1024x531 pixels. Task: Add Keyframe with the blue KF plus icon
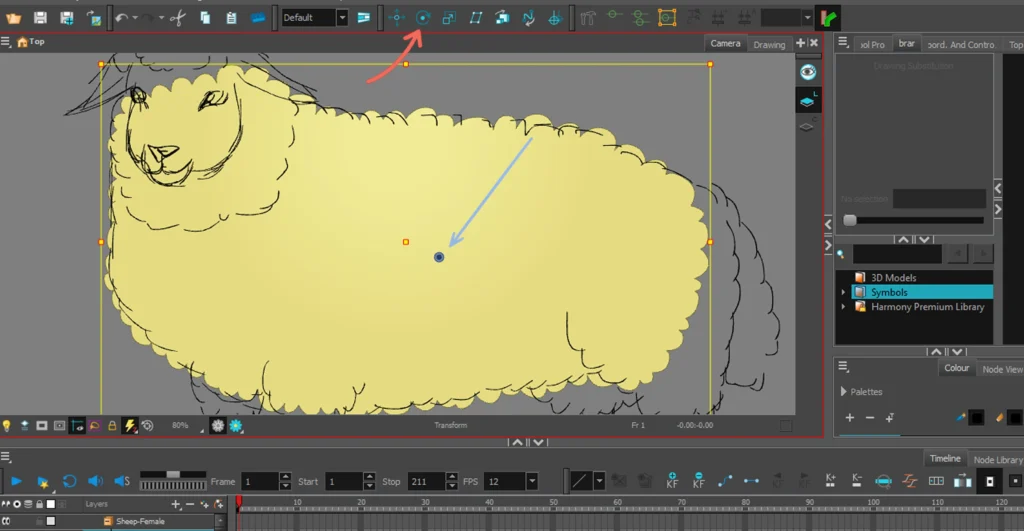click(672, 481)
